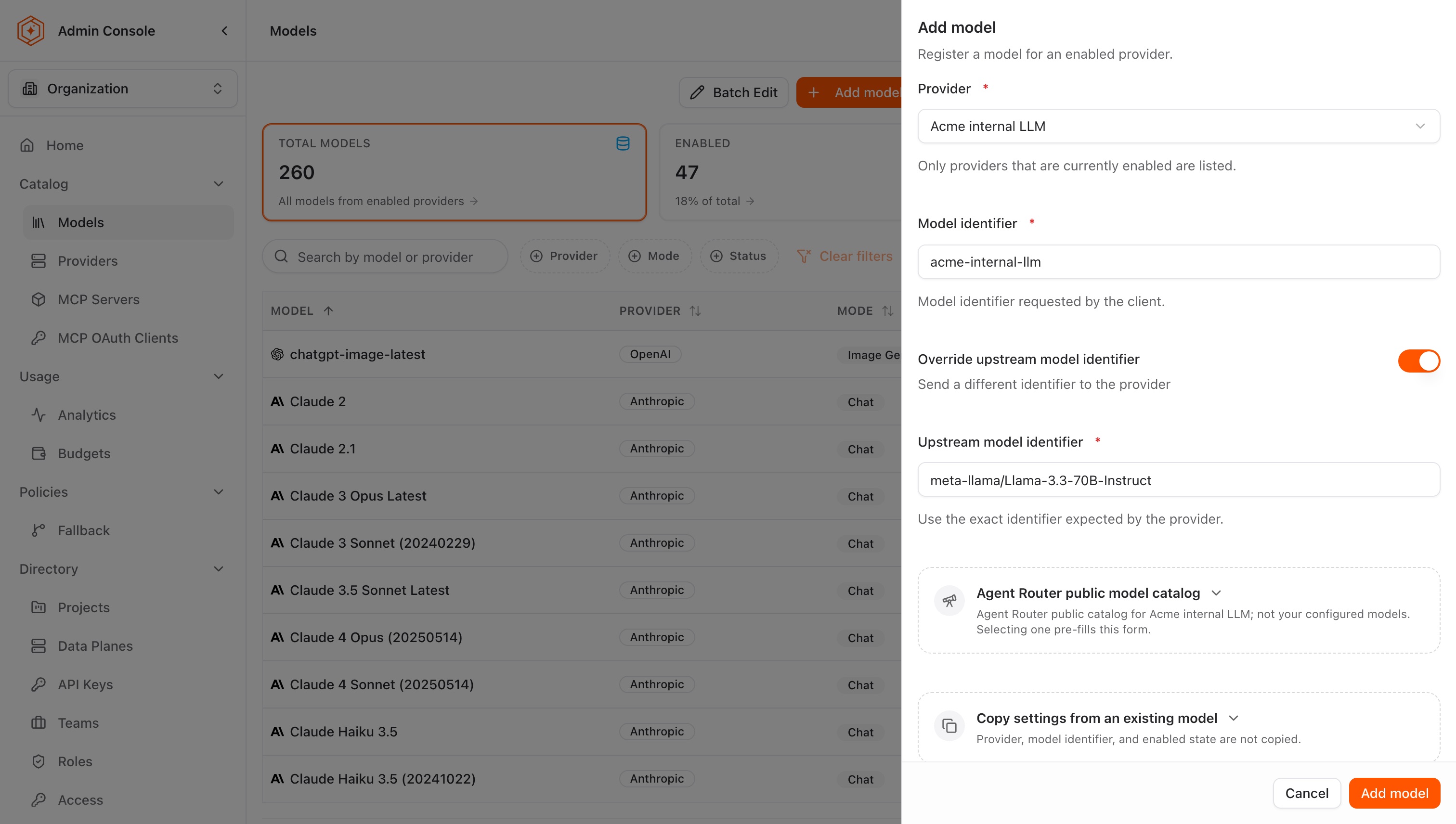Open the Organization switcher dropdown
This screenshot has height=824, width=1456.
[x=122, y=89]
